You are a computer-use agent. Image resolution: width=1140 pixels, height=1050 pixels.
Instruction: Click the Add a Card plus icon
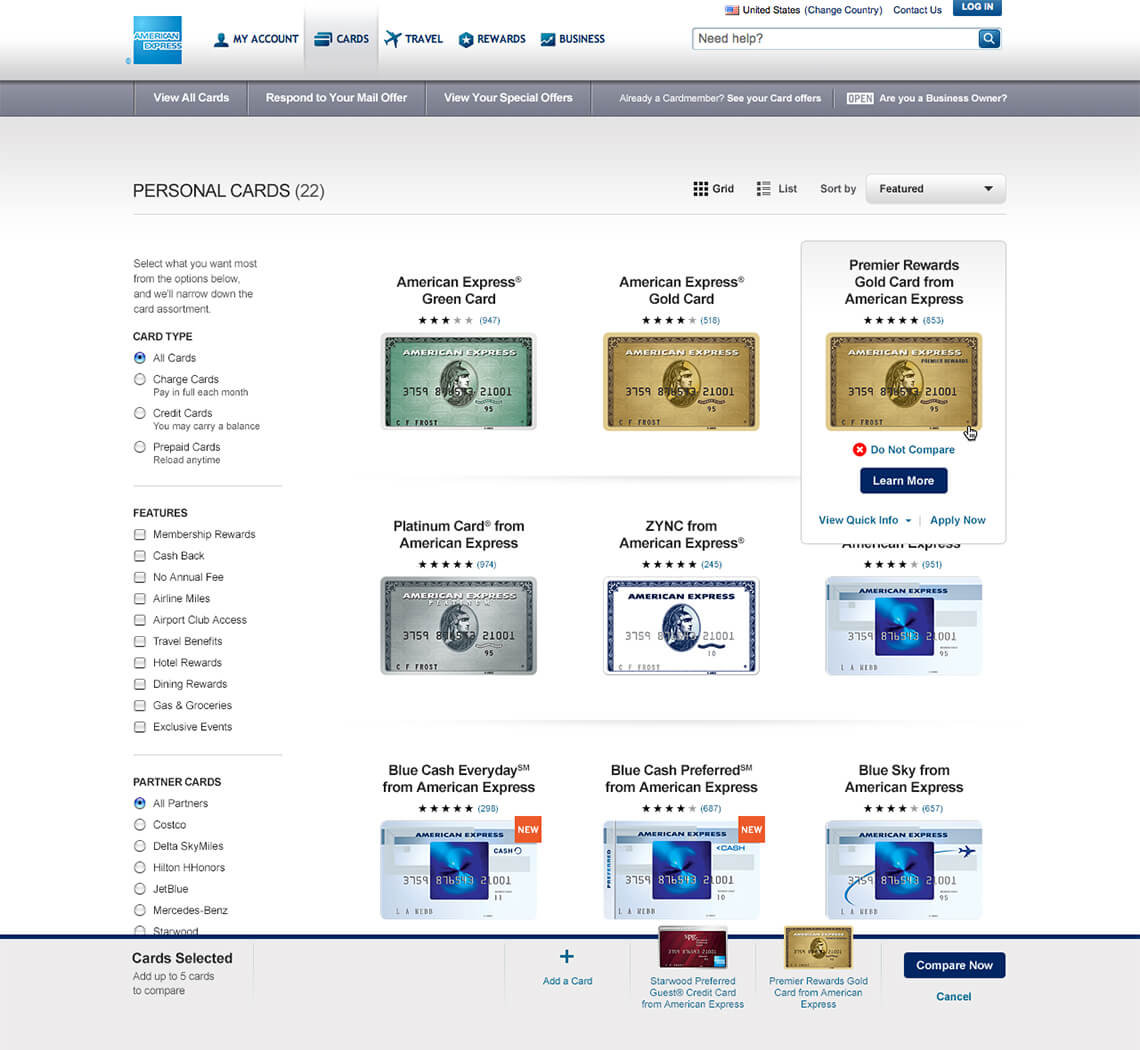(x=567, y=957)
